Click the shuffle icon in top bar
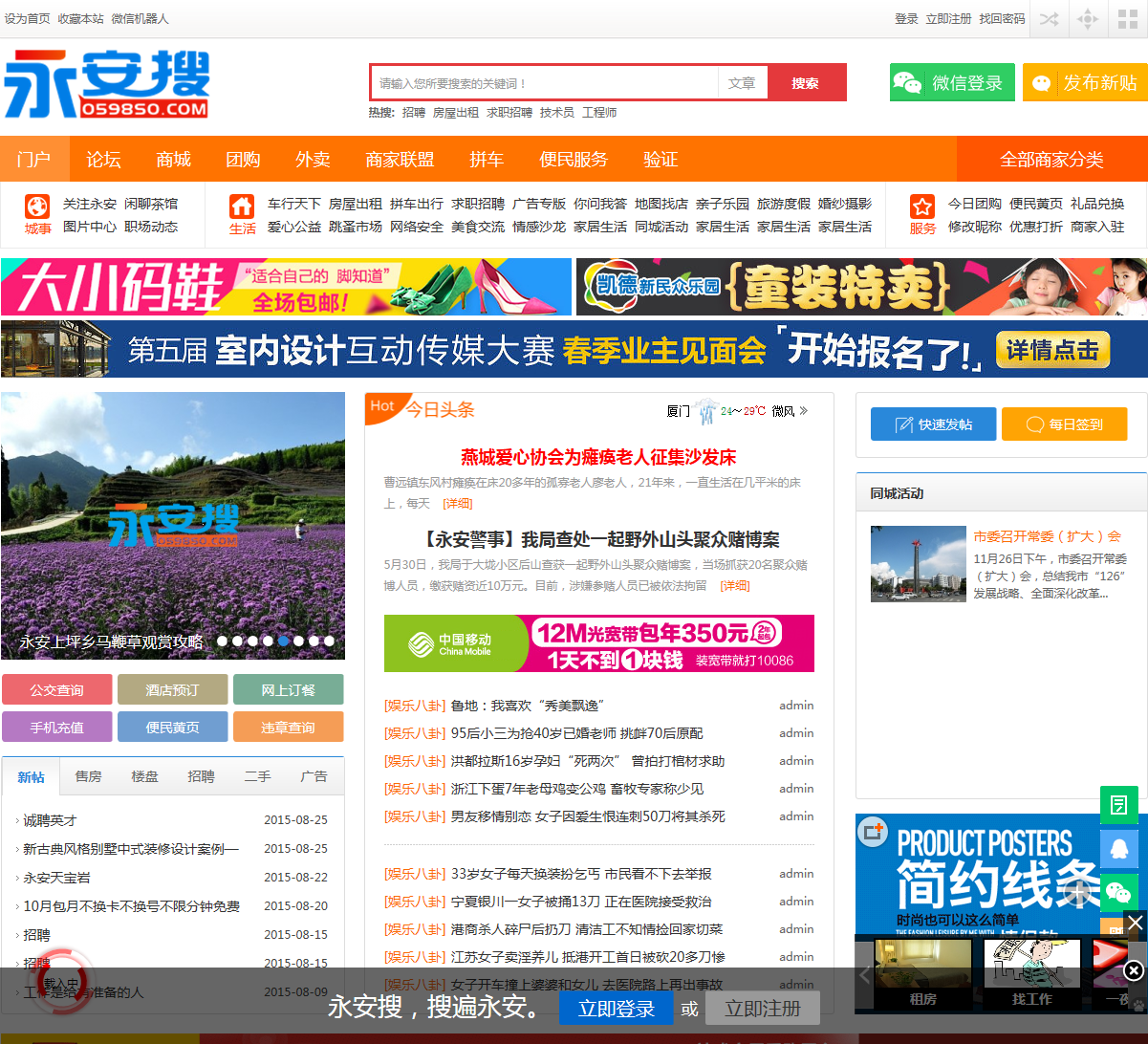 (x=1049, y=19)
